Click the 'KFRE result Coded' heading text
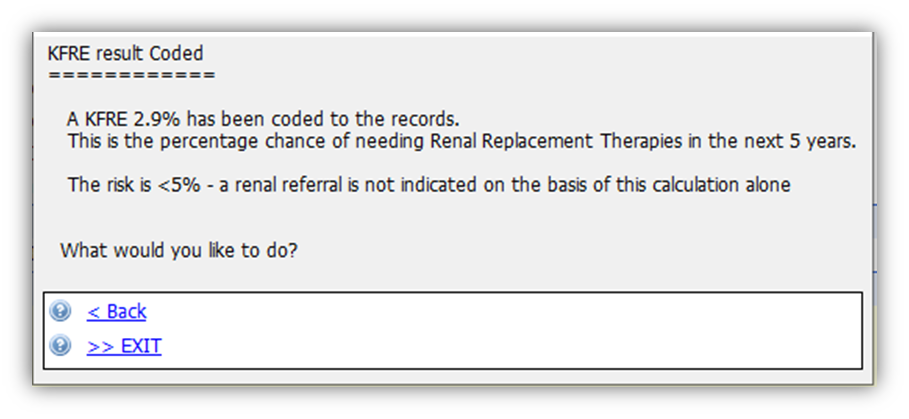909x419 pixels. pos(125,54)
